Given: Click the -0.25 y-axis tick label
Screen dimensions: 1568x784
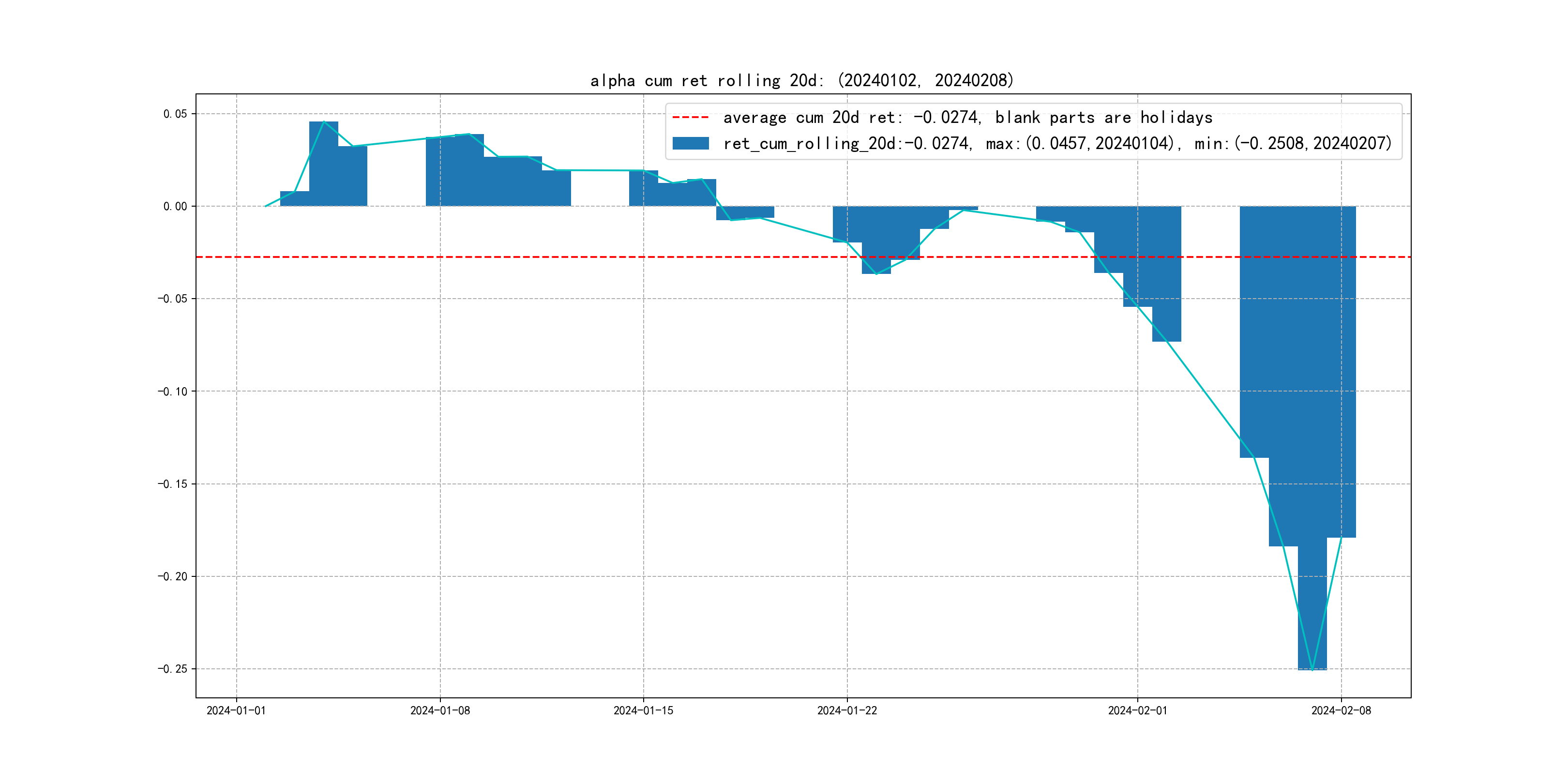Looking at the screenshot, I should 172,669.
